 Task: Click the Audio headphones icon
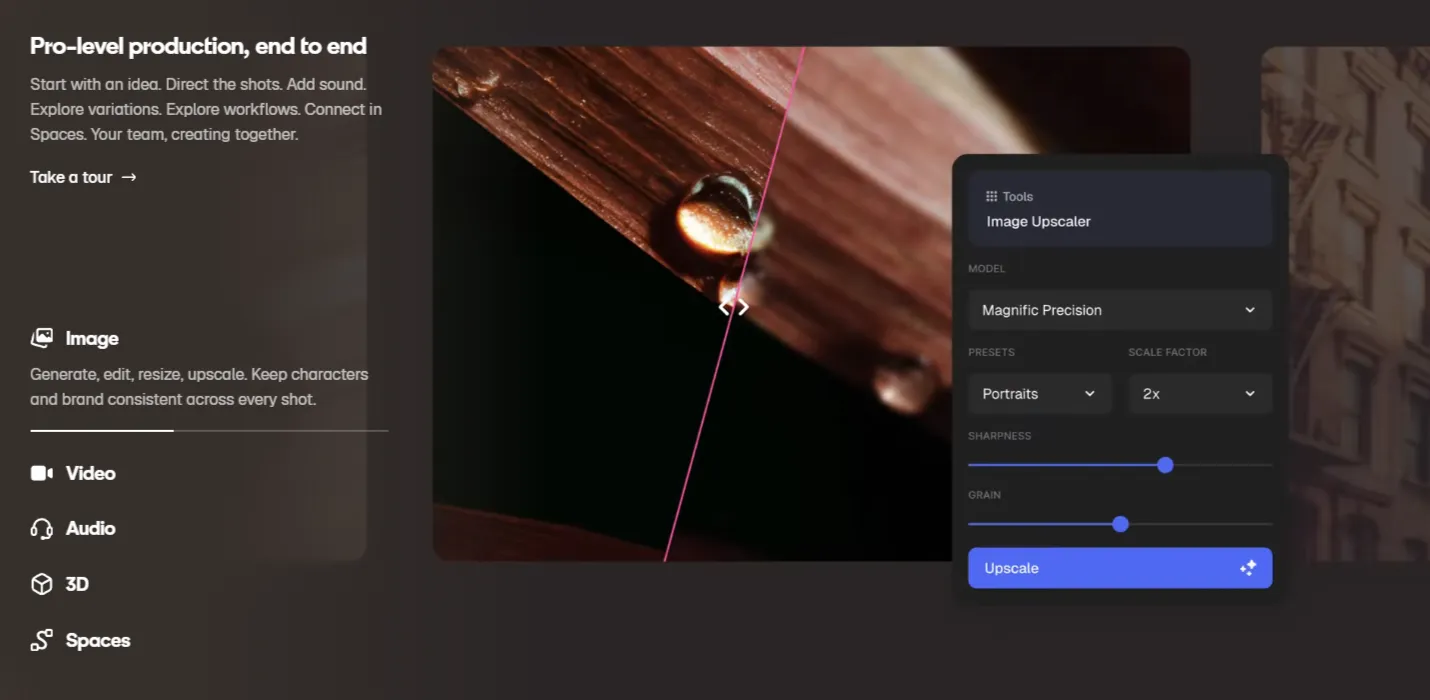pos(42,529)
